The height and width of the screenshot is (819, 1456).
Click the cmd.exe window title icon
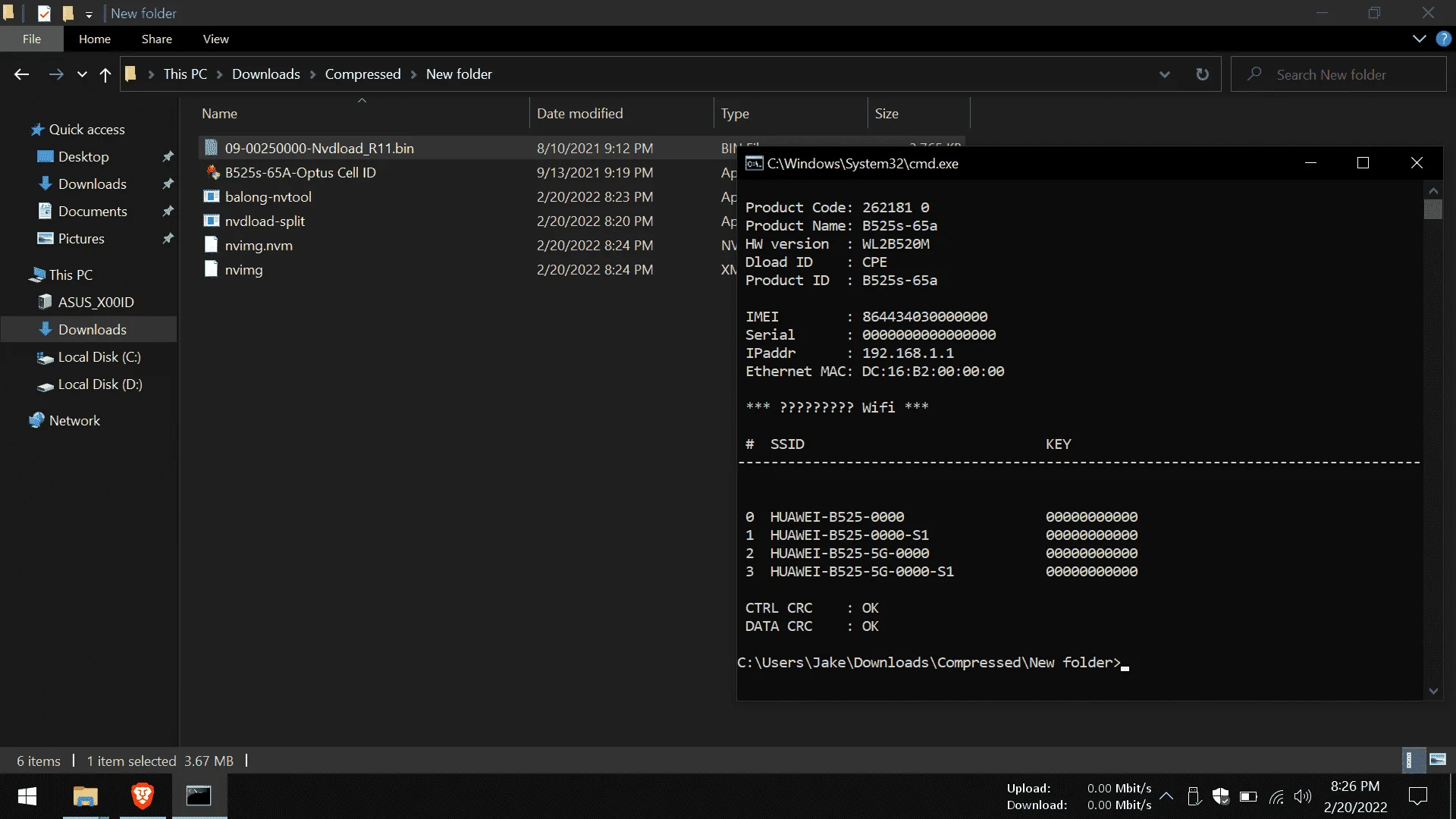(x=754, y=163)
